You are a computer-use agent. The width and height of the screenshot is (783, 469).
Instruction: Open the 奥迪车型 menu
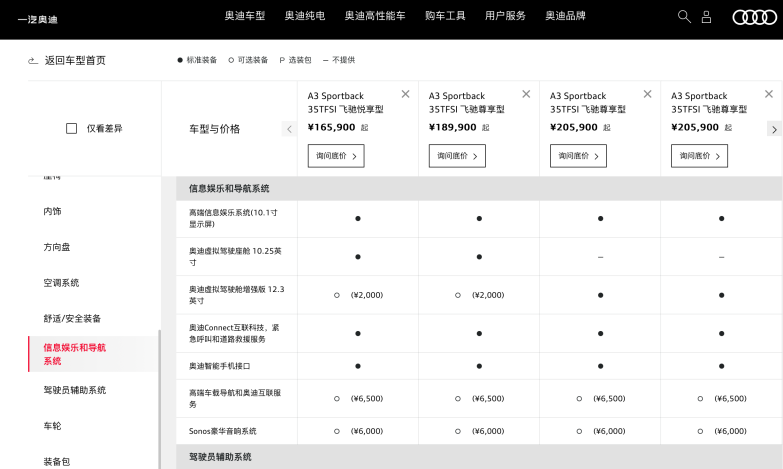tap(245, 16)
